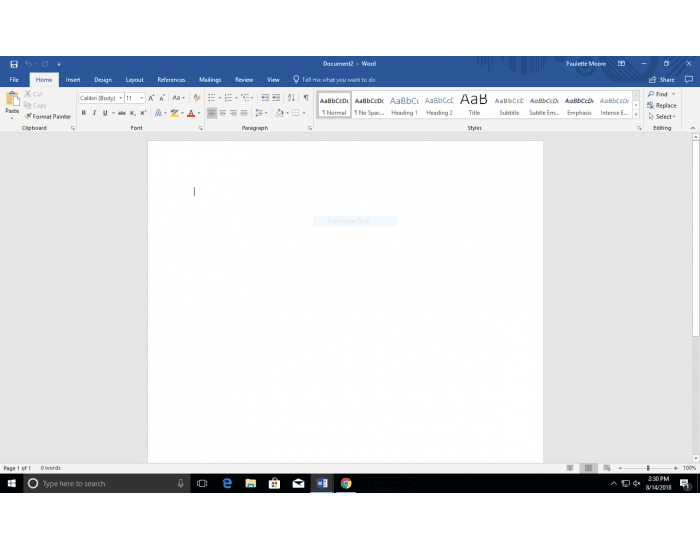Open the Mailings tab
This screenshot has width=700, height=550.
[x=210, y=80]
